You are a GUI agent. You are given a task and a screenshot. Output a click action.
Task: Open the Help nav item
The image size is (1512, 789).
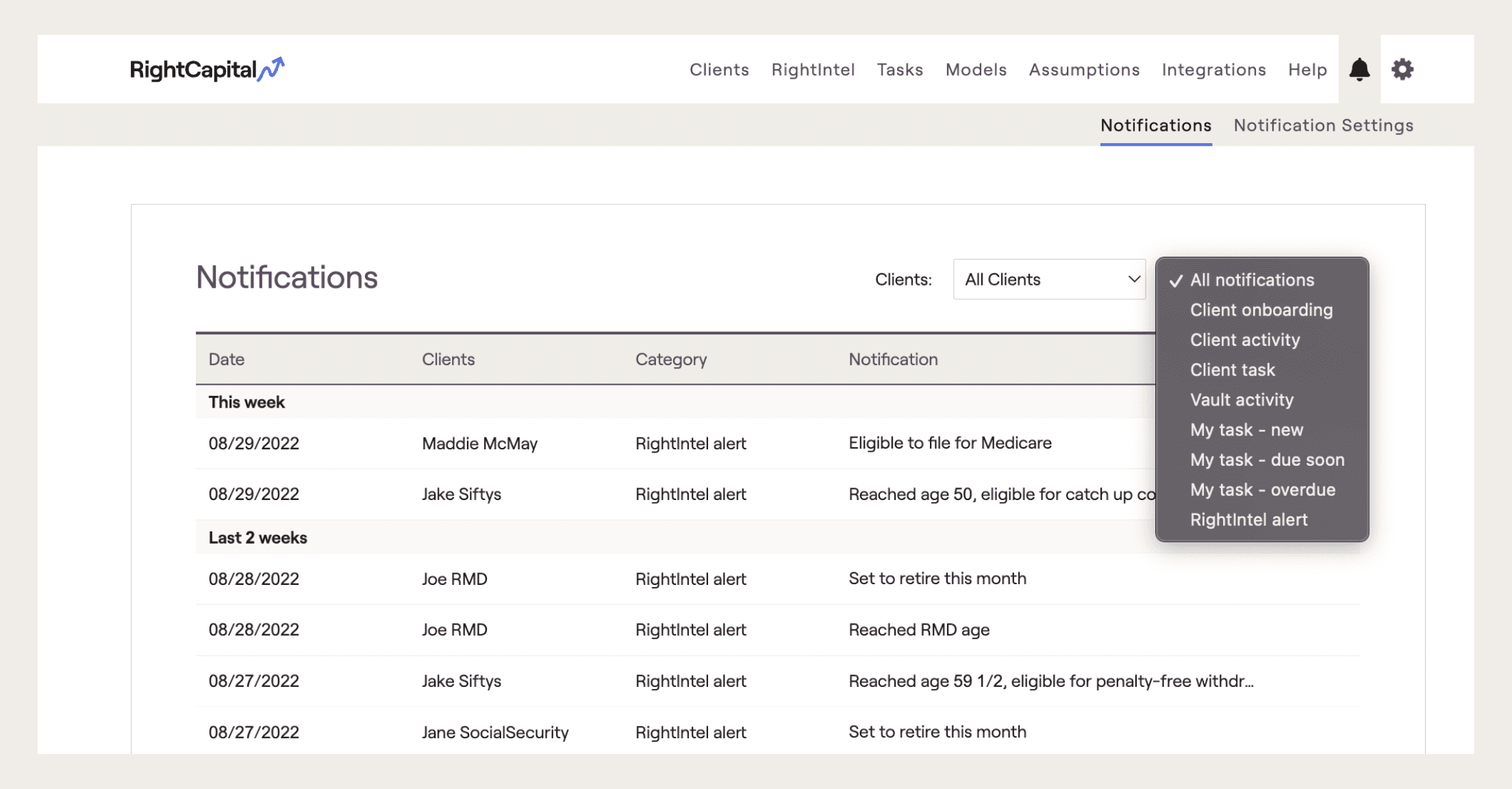coord(1307,70)
